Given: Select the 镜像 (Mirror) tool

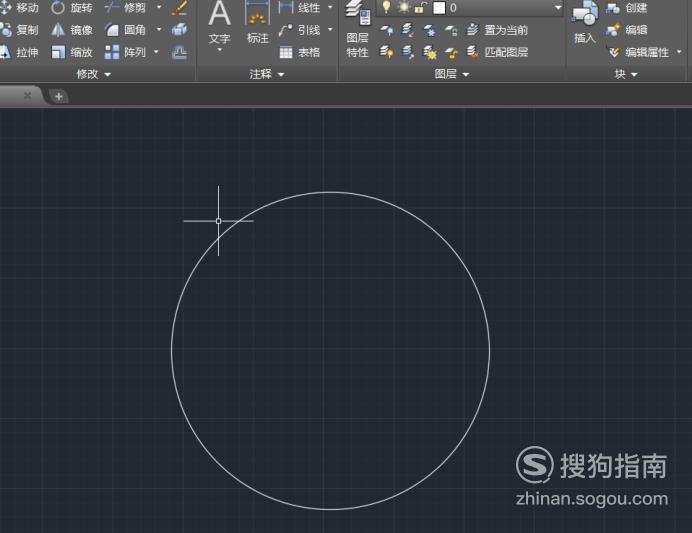Looking at the screenshot, I should (71, 30).
